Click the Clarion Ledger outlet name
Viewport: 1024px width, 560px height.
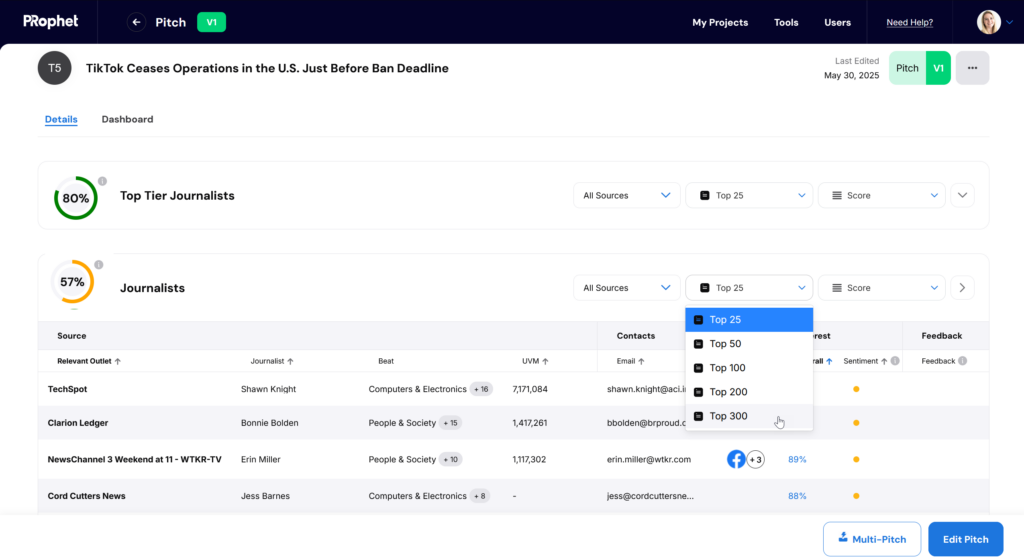click(78, 423)
